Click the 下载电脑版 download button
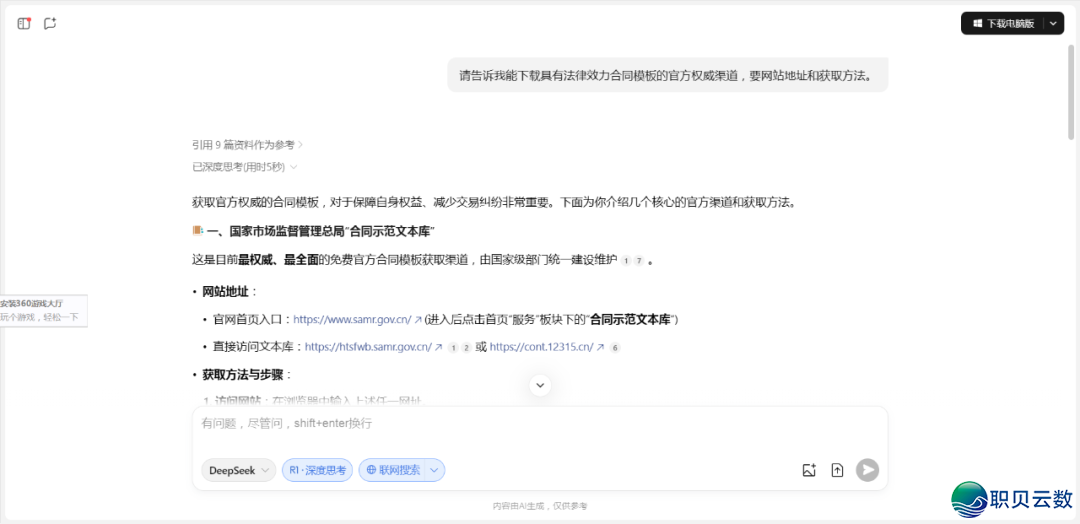Viewport: 1080px width, 524px height. pyautogui.click(x=1003, y=23)
